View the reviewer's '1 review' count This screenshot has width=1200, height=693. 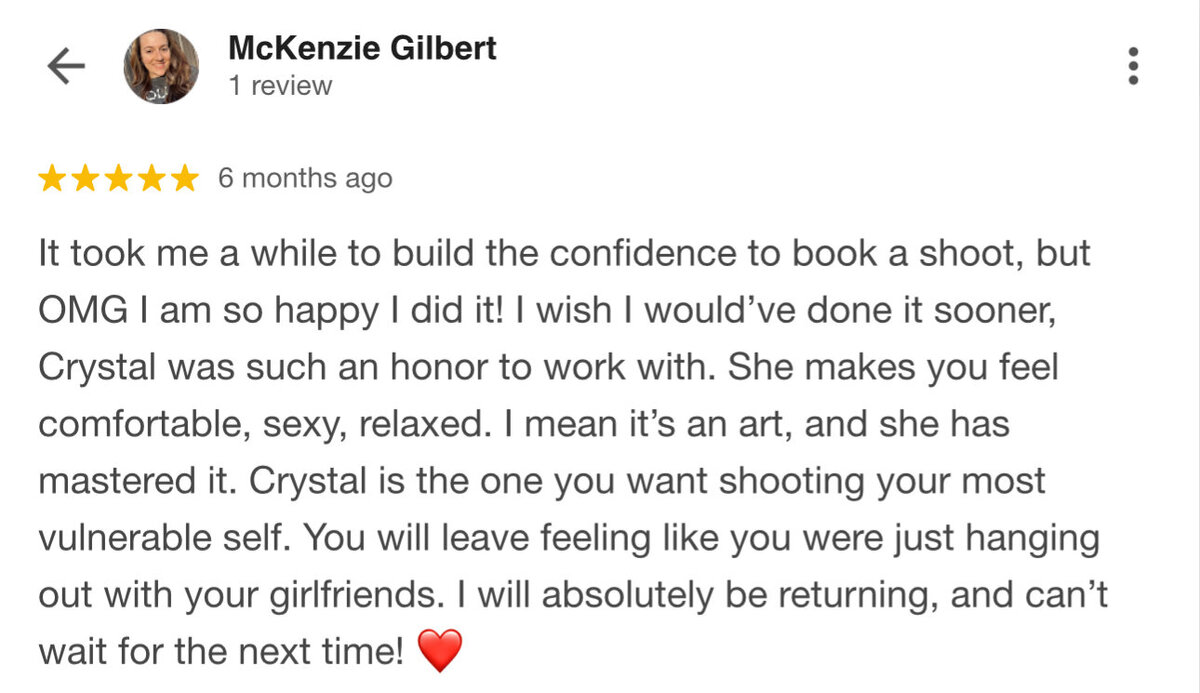280,86
